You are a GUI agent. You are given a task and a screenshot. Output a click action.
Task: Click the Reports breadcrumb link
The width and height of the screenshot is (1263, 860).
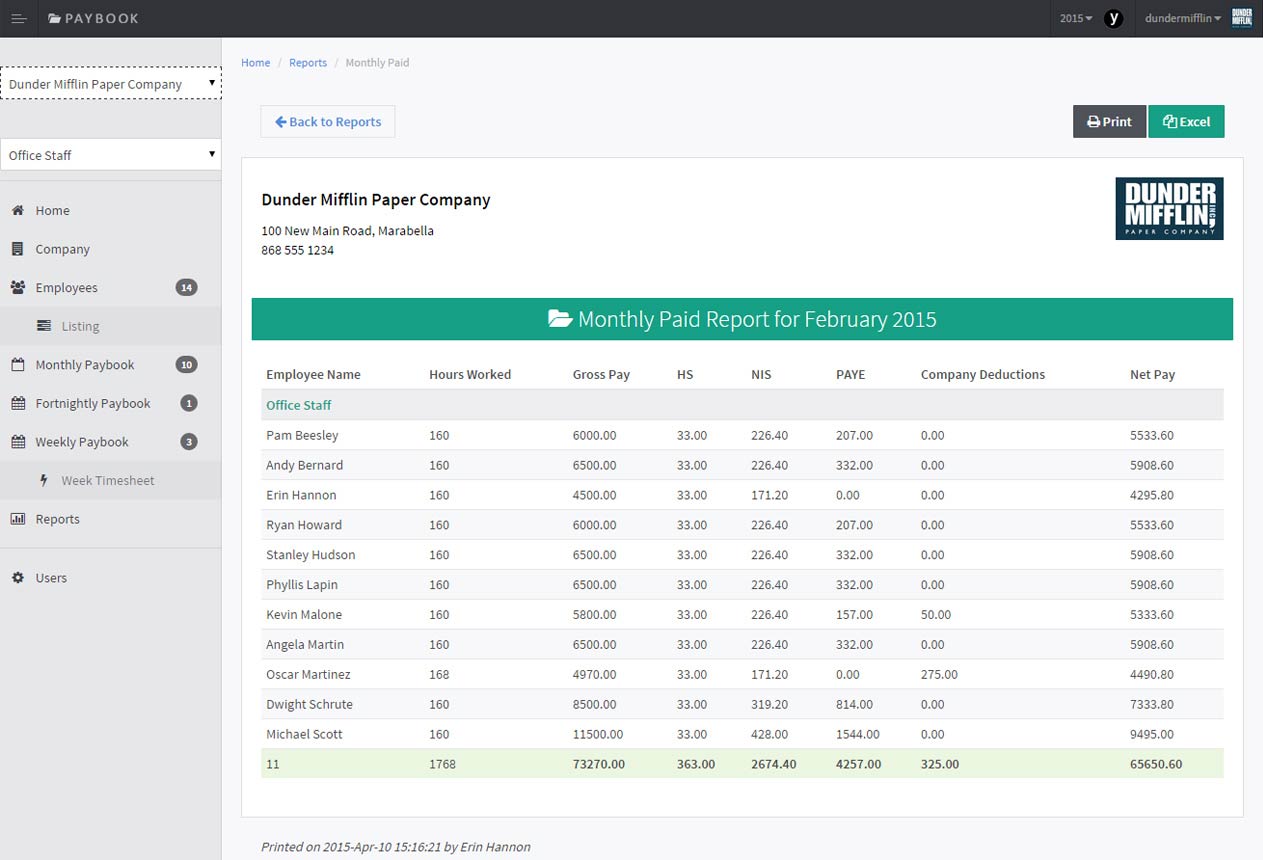click(x=308, y=62)
